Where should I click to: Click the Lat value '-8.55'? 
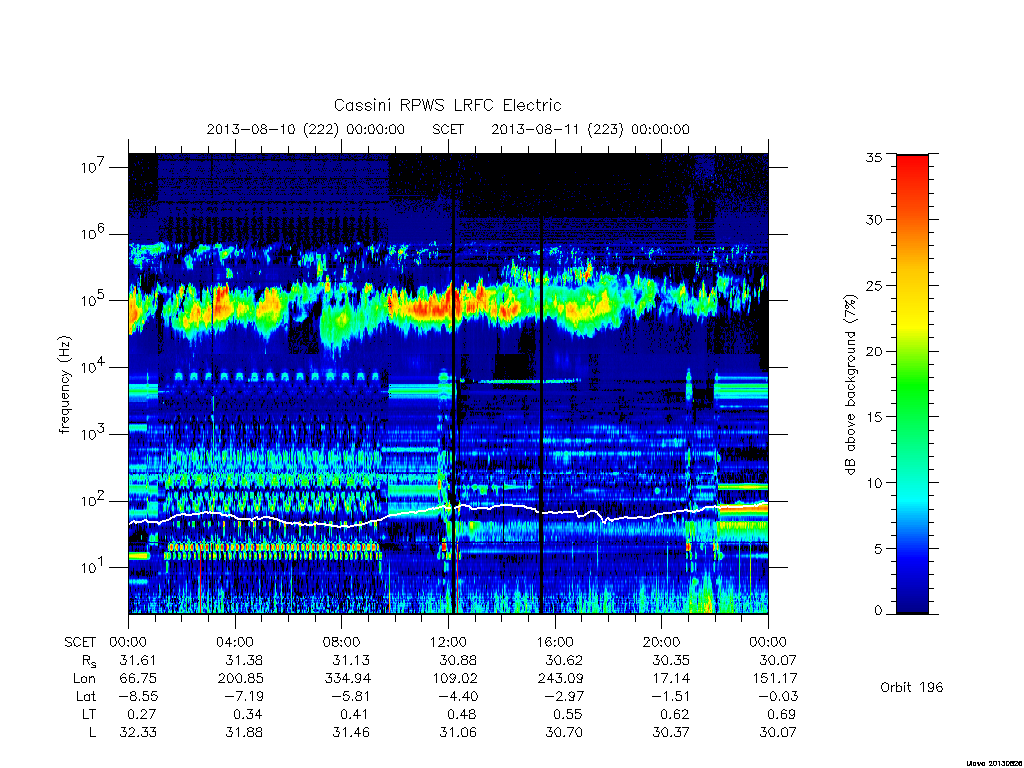138,696
